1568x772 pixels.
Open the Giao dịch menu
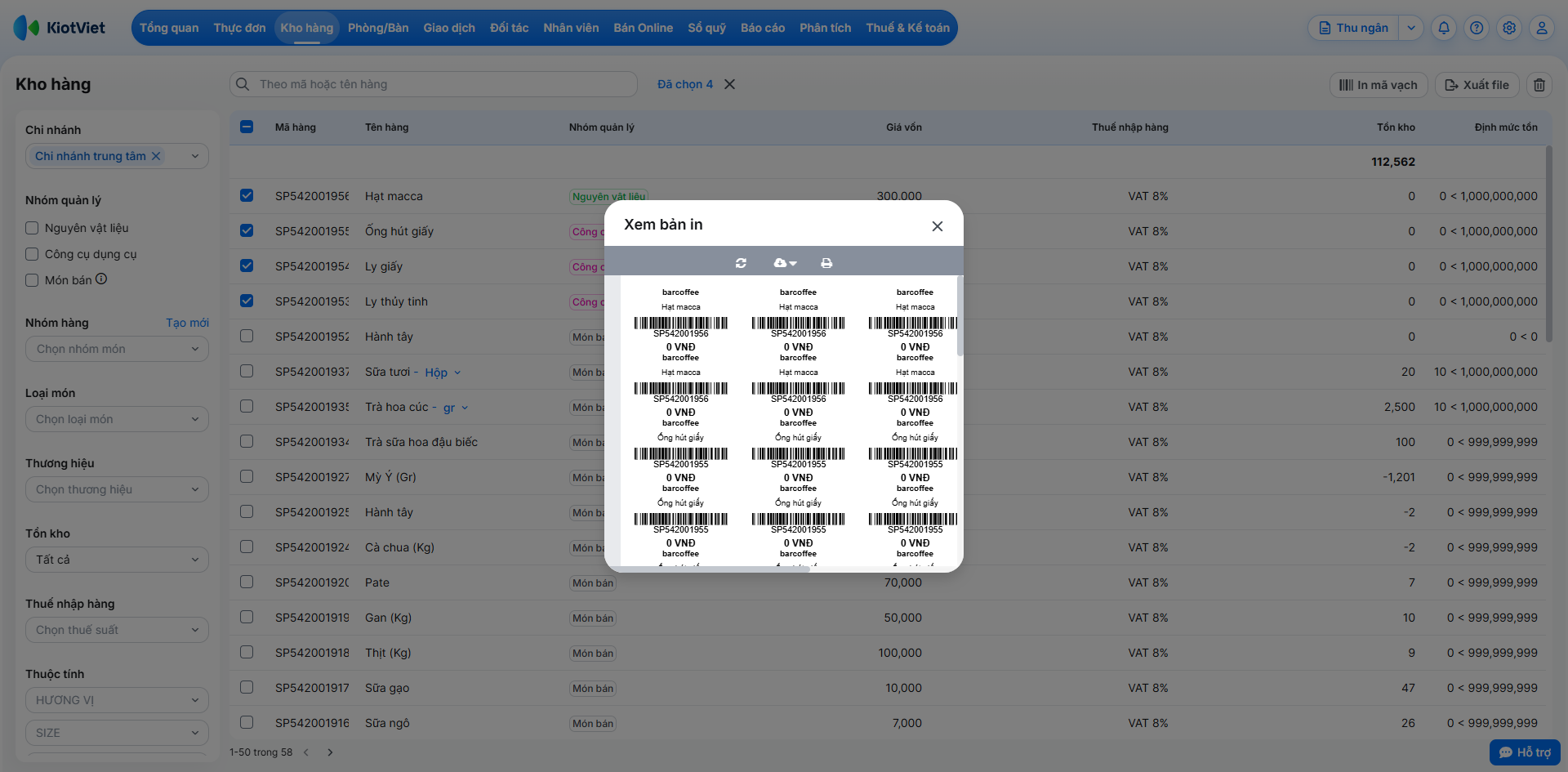pos(449,28)
